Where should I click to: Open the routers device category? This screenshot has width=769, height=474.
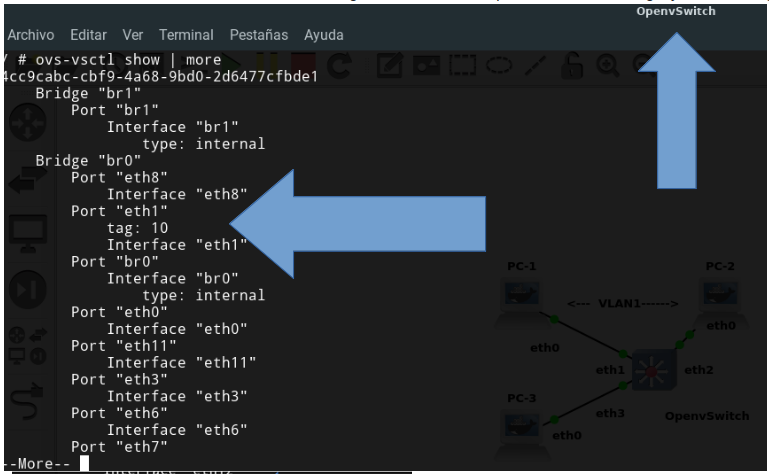[x=24, y=124]
